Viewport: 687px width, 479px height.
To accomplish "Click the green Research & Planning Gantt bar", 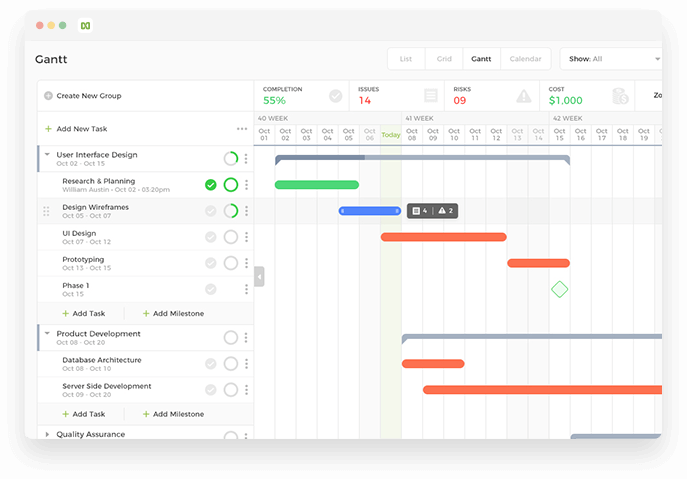I will 317,185.
